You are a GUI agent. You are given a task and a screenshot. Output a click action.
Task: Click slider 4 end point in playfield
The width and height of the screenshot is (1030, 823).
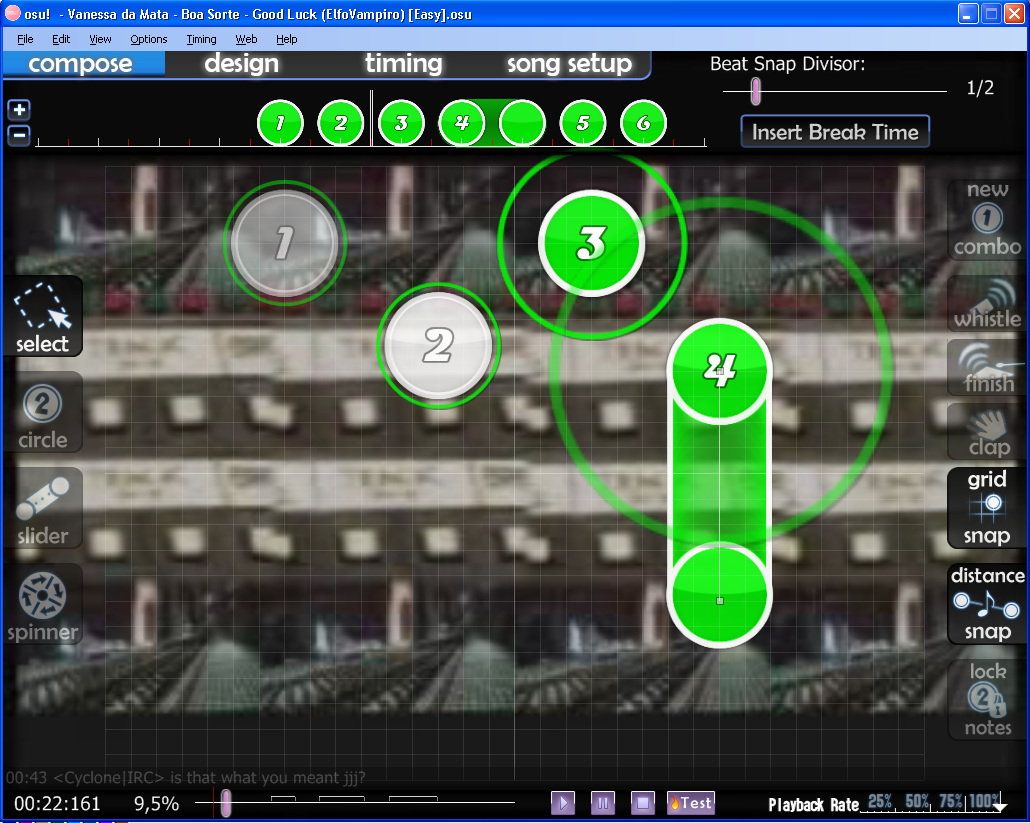pos(720,600)
